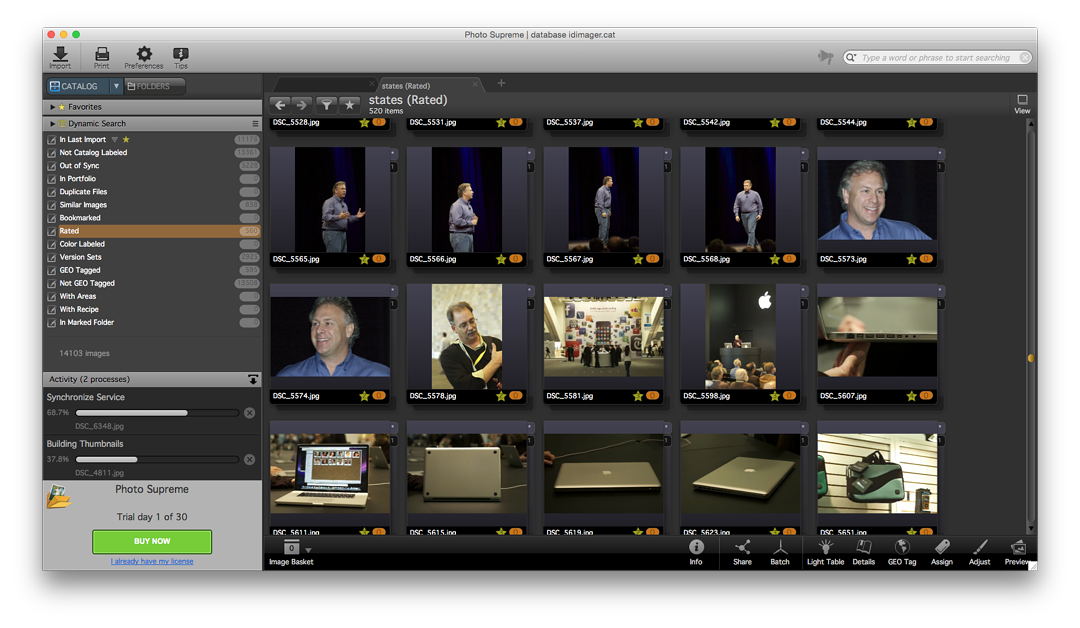The width and height of the screenshot is (1080, 628).
Task: Open the GEO Tag tool
Action: (902, 552)
